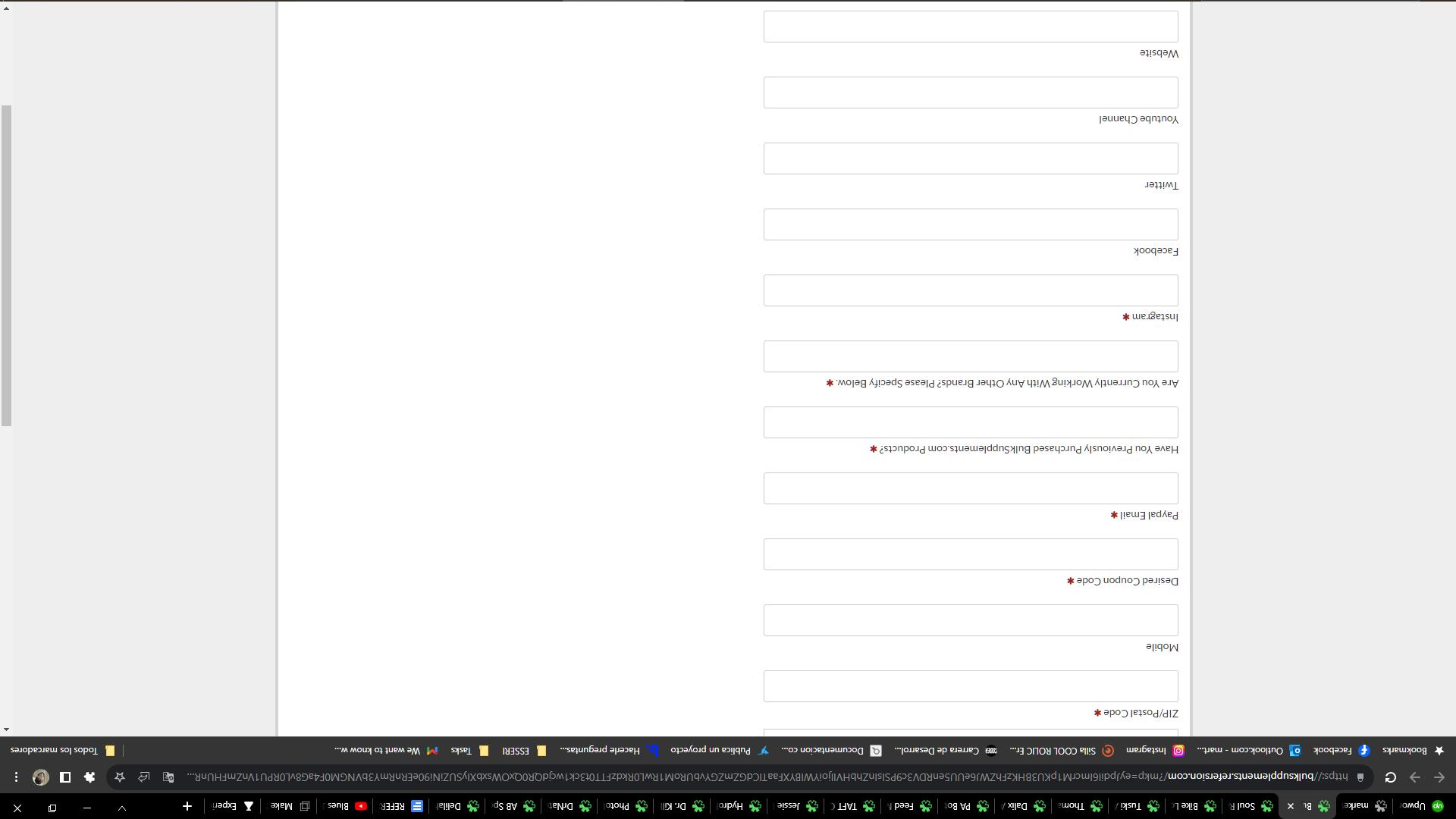
Task: Open the Publica un proyecto bookmark
Action: coord(719,750)
